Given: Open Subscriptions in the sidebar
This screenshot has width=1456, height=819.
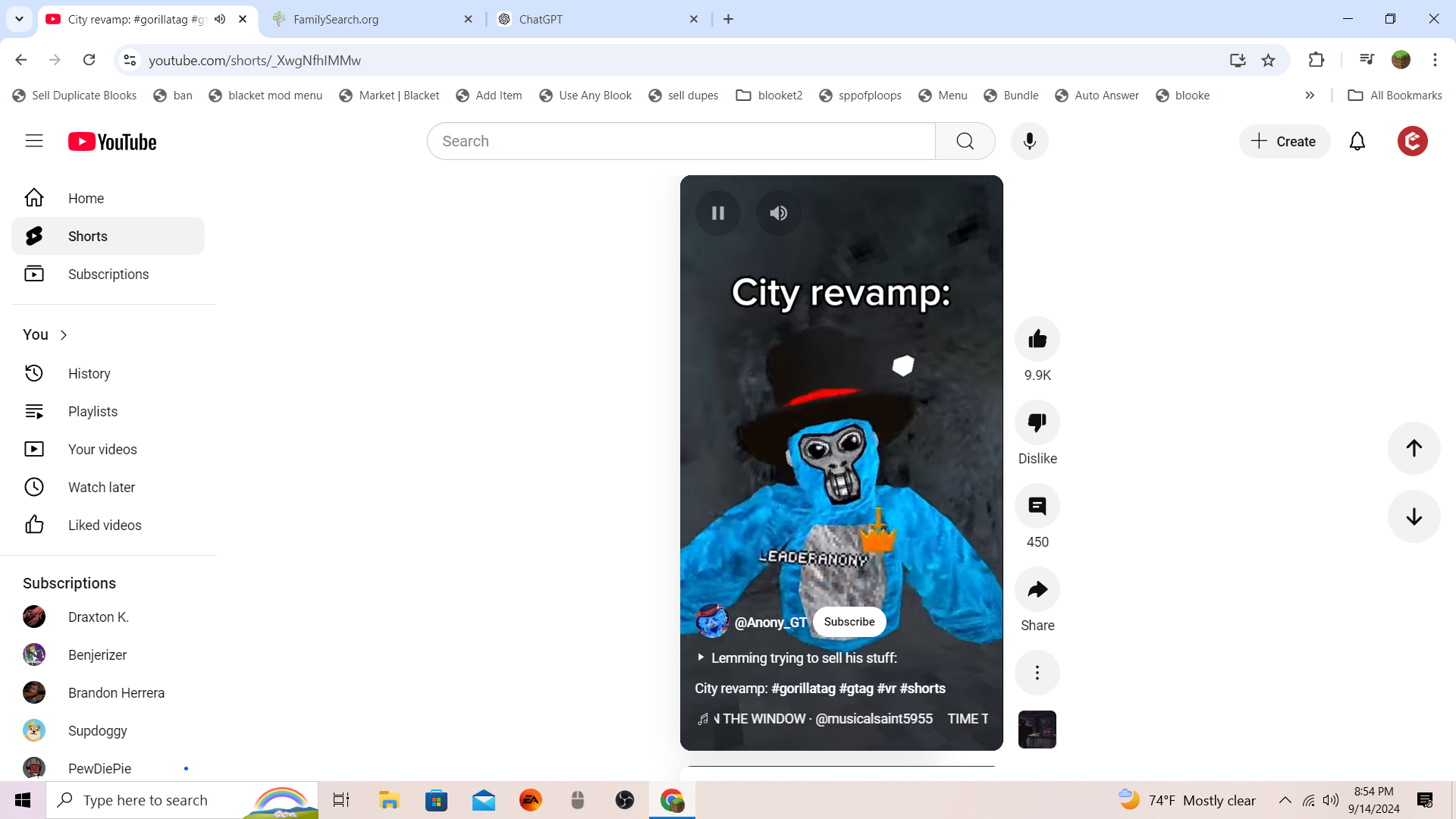Looking at the screenshot, I should (108, 275).
